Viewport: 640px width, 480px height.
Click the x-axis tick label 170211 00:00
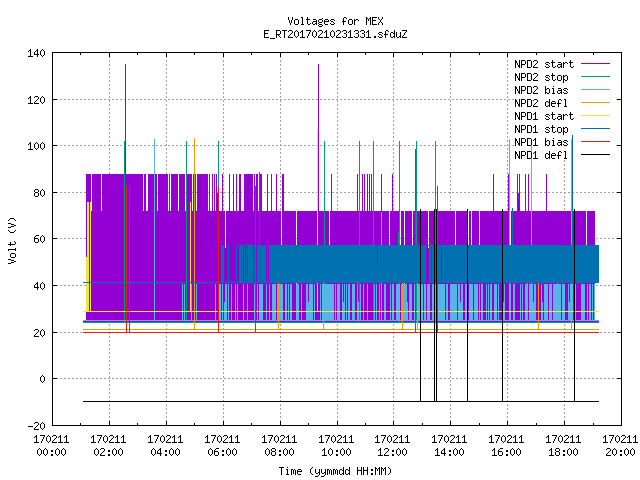(x=51, y=445)
